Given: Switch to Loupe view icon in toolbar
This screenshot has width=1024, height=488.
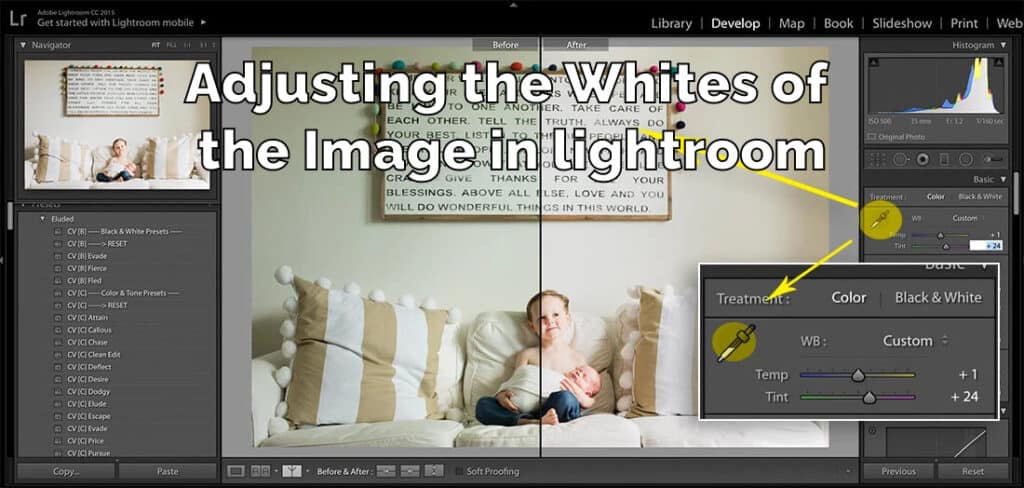Looking at the screenshot, I should click(236, 471).
